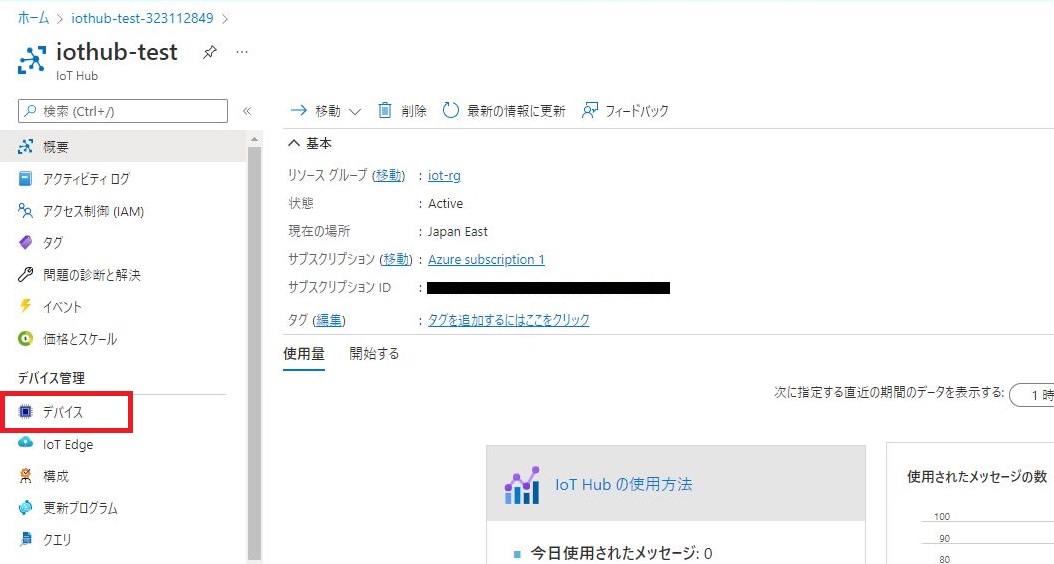Screen dimensions: 1054x564
Task: Switch to the 使用量 tab
Action: (304, 354)
